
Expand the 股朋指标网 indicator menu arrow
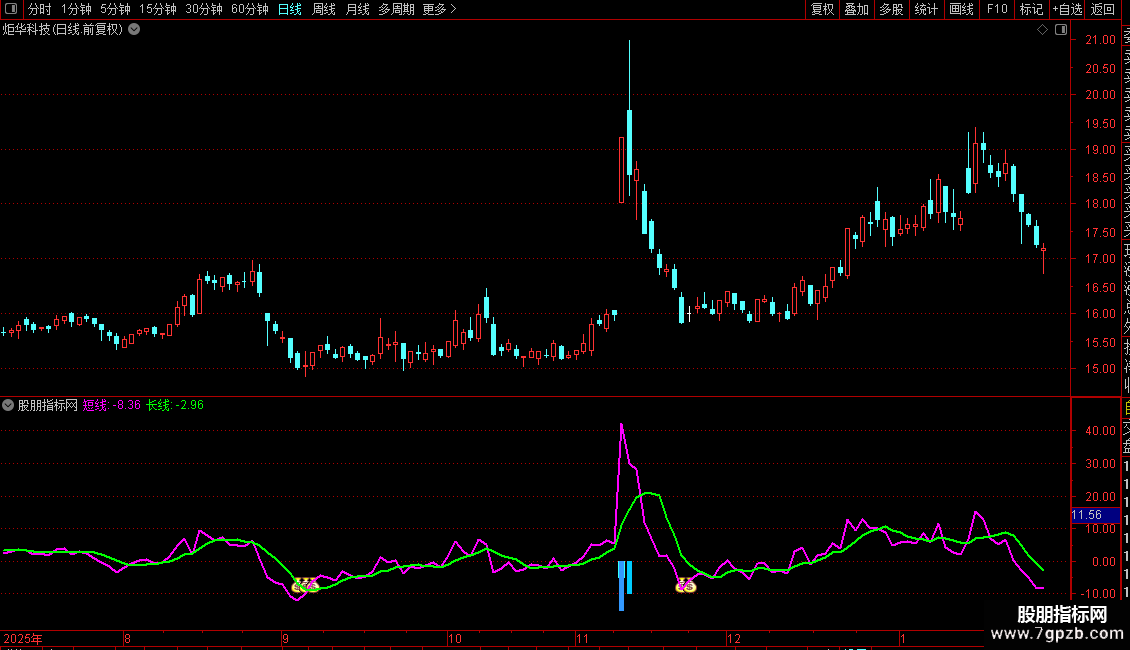pos(9,406)
